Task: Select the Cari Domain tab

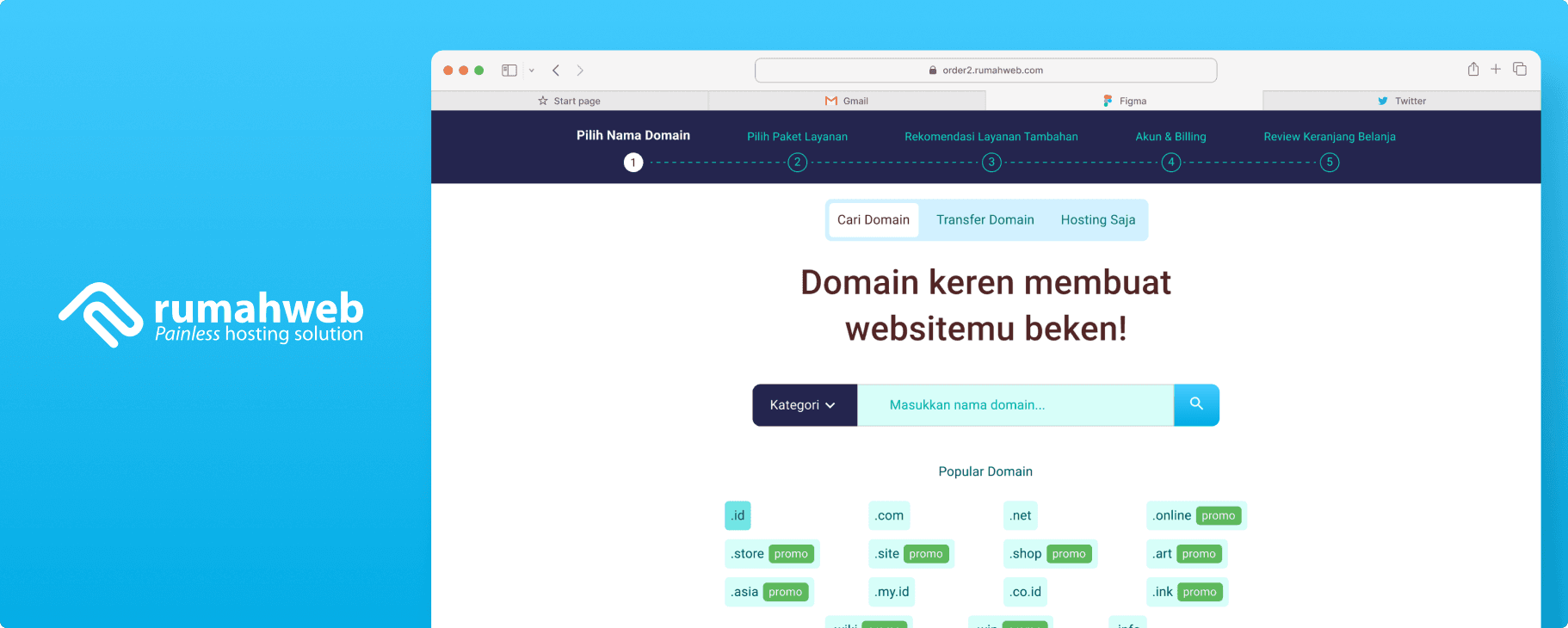Action: point(874,220)
